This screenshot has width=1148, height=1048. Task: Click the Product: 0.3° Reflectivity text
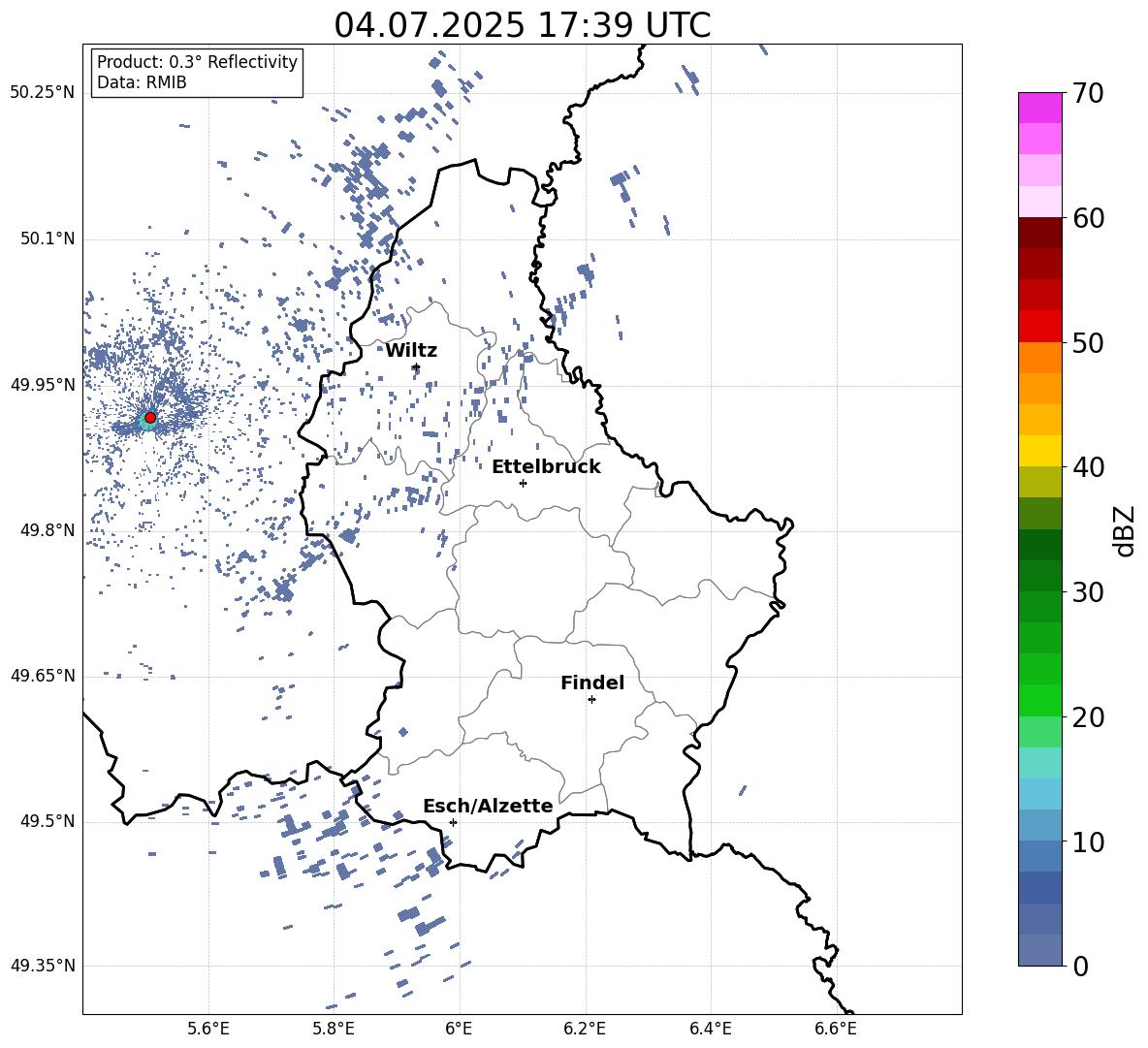point(197,61)
